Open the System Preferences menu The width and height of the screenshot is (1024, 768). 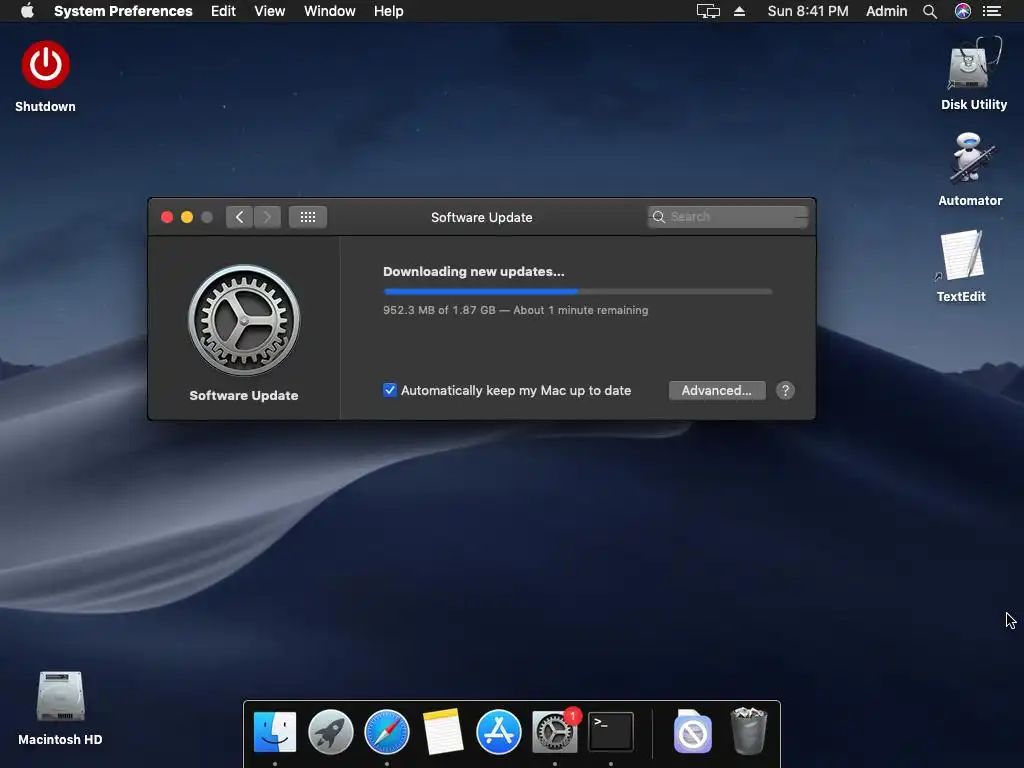click(x=123, y=11)
